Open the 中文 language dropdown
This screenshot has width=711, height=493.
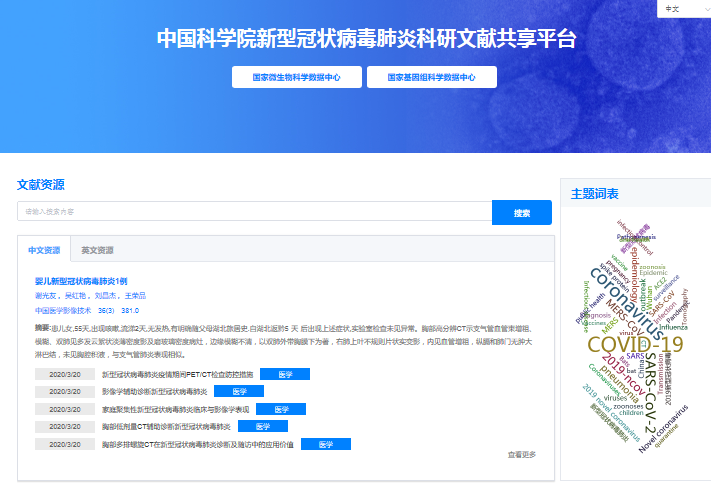[683, 9]
